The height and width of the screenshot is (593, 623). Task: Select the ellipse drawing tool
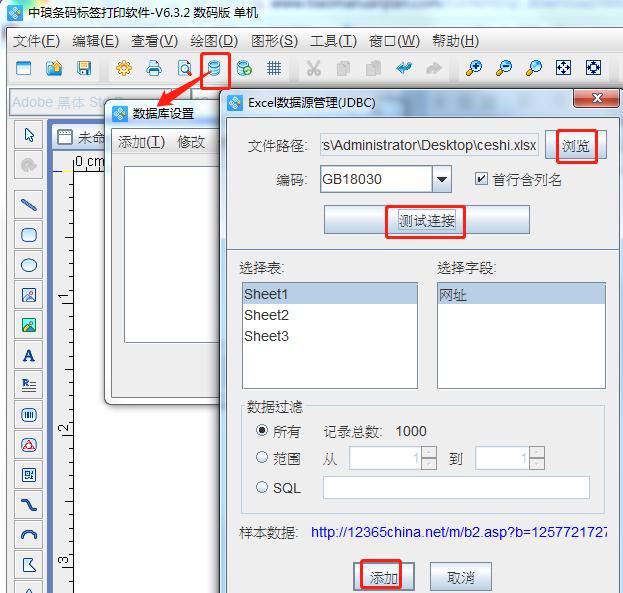click(x=29, y=265)
